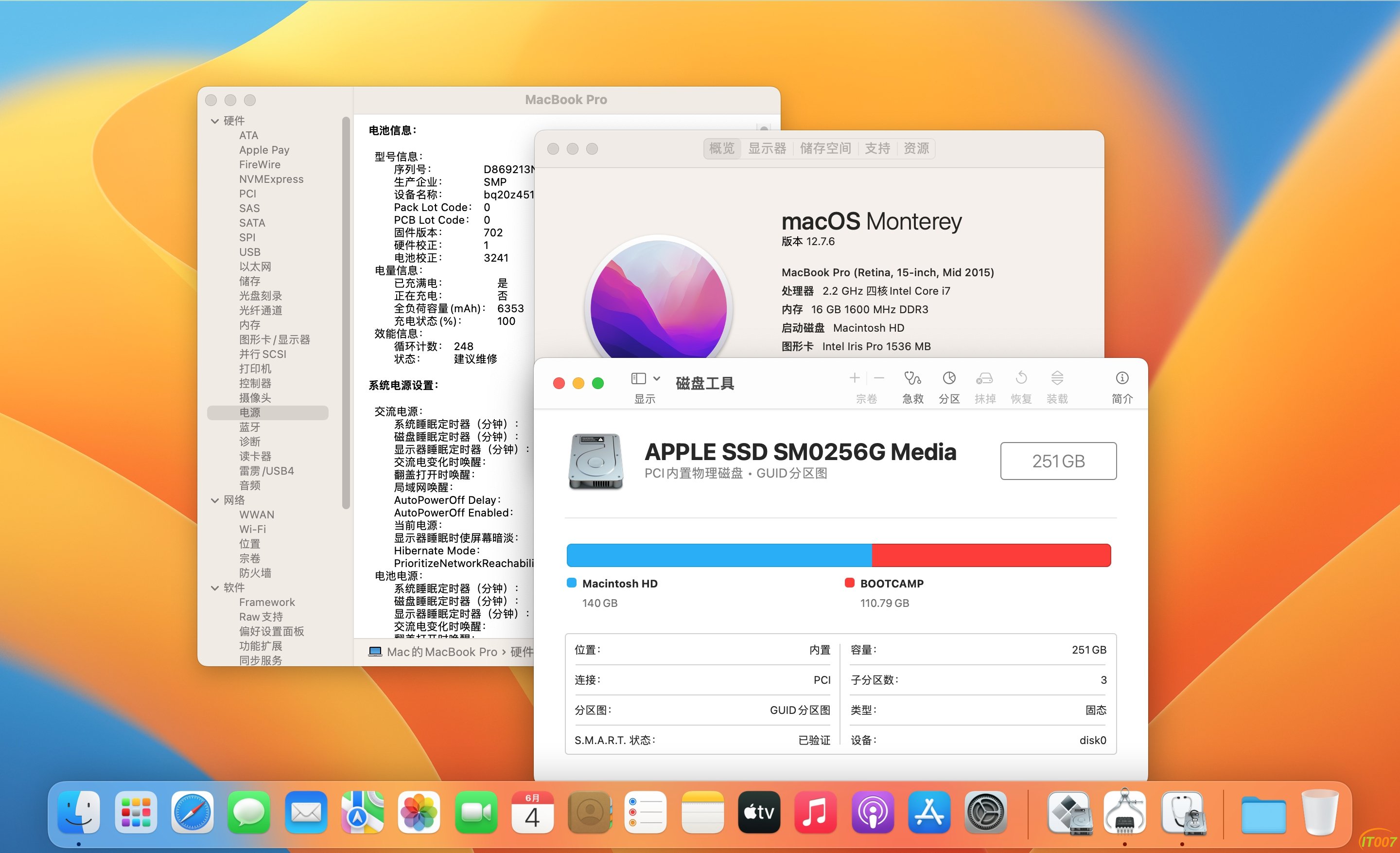
Task: Select NVMExpress in the sidebar
Action: point(271,179)
